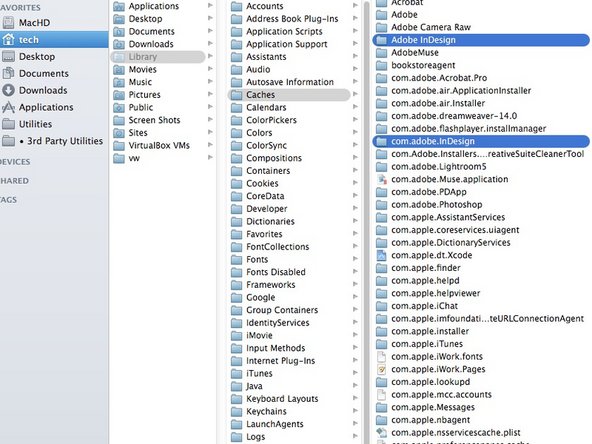Click the com.apple.dt.Xcode file icon
The width and height of the screenshot is (592, 444).
point(382,255)
